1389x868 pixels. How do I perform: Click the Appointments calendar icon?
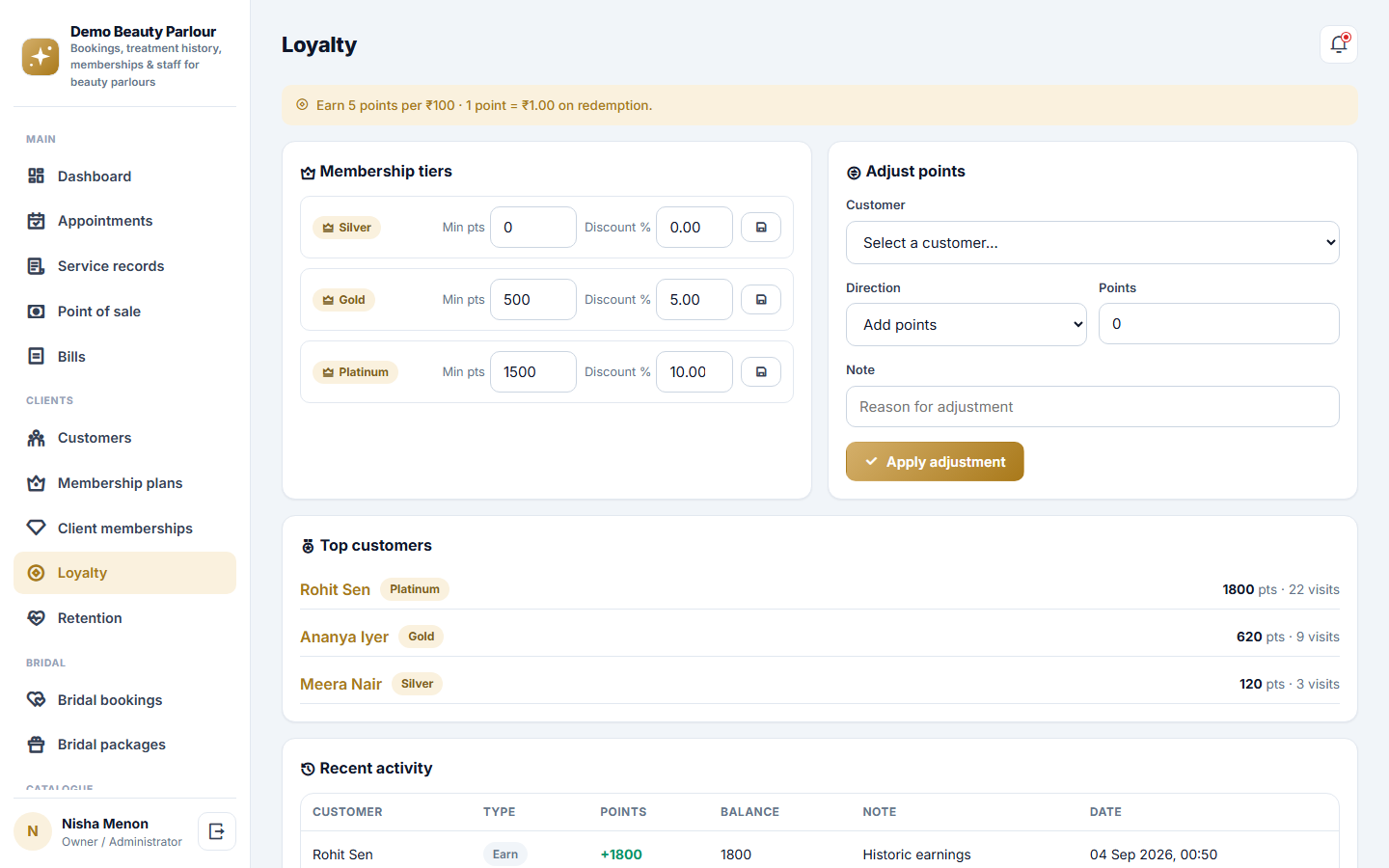coord(37,221)
